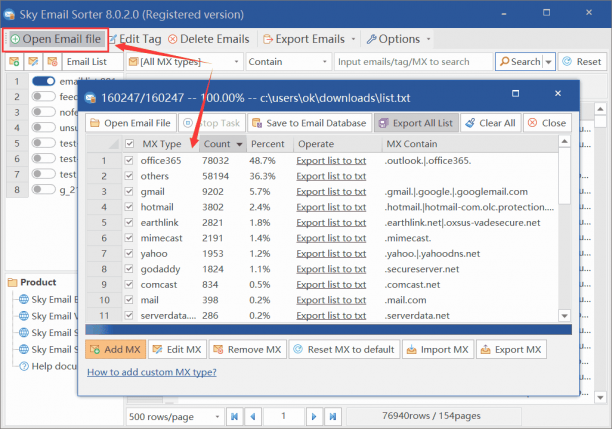Select the earthlink MX type cell

[x=160, y=223]
